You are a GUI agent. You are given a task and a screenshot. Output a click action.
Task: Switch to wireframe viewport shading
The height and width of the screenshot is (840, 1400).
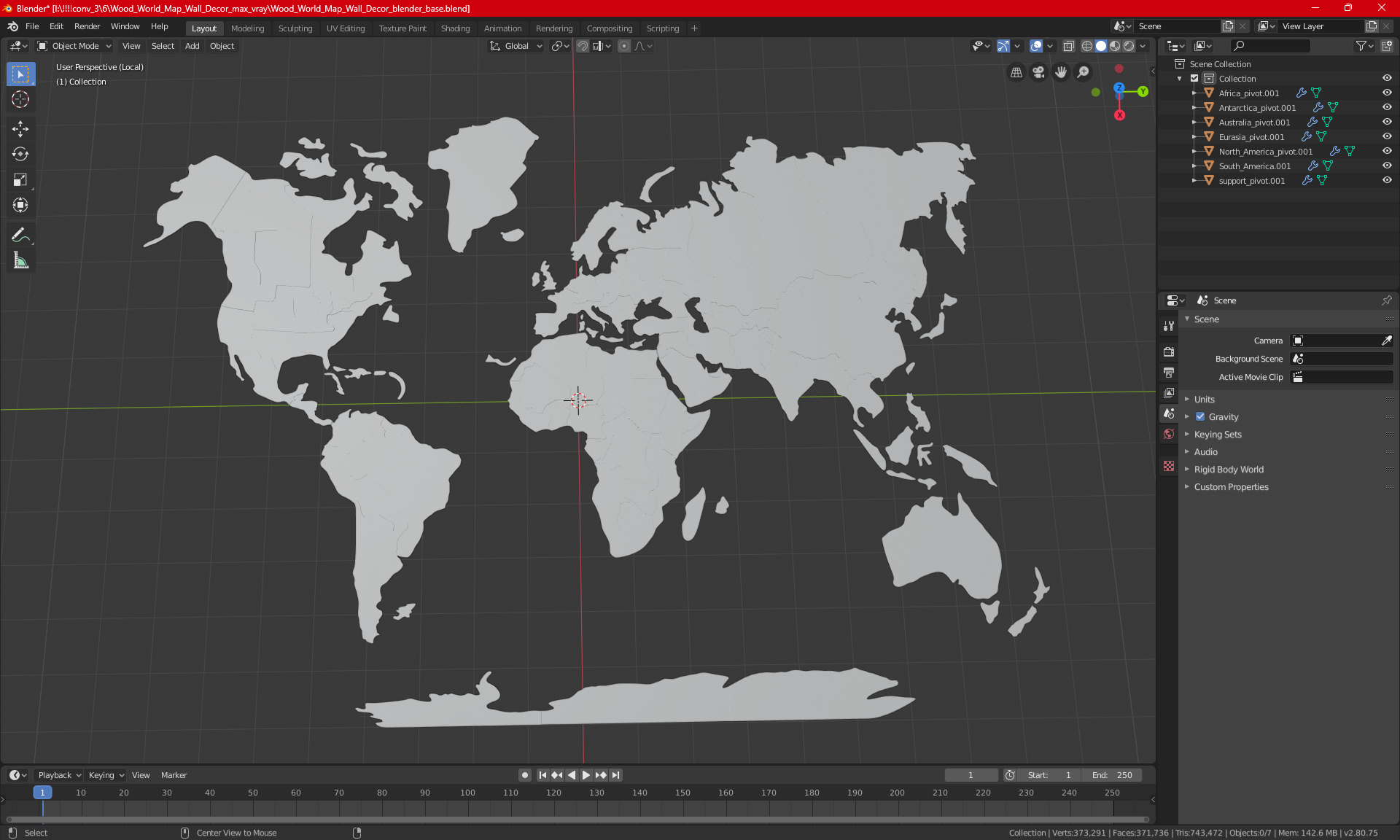point(1087,46)
